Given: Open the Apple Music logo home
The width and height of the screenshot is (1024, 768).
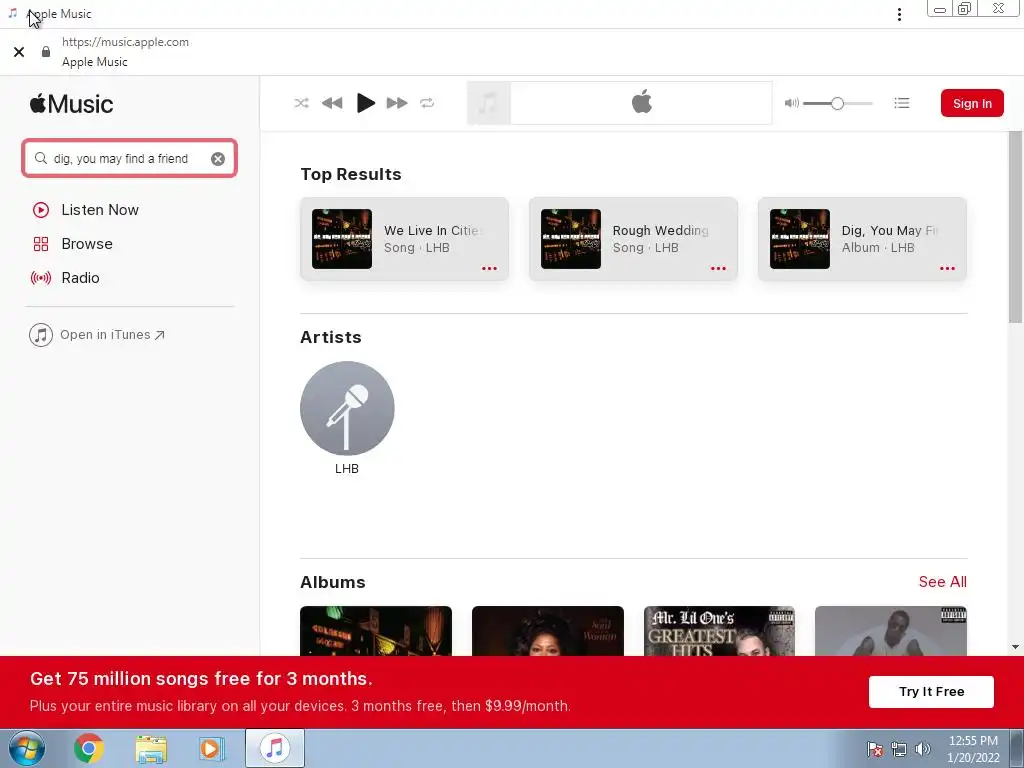Looking at the screenshot, I should (71, 104).
